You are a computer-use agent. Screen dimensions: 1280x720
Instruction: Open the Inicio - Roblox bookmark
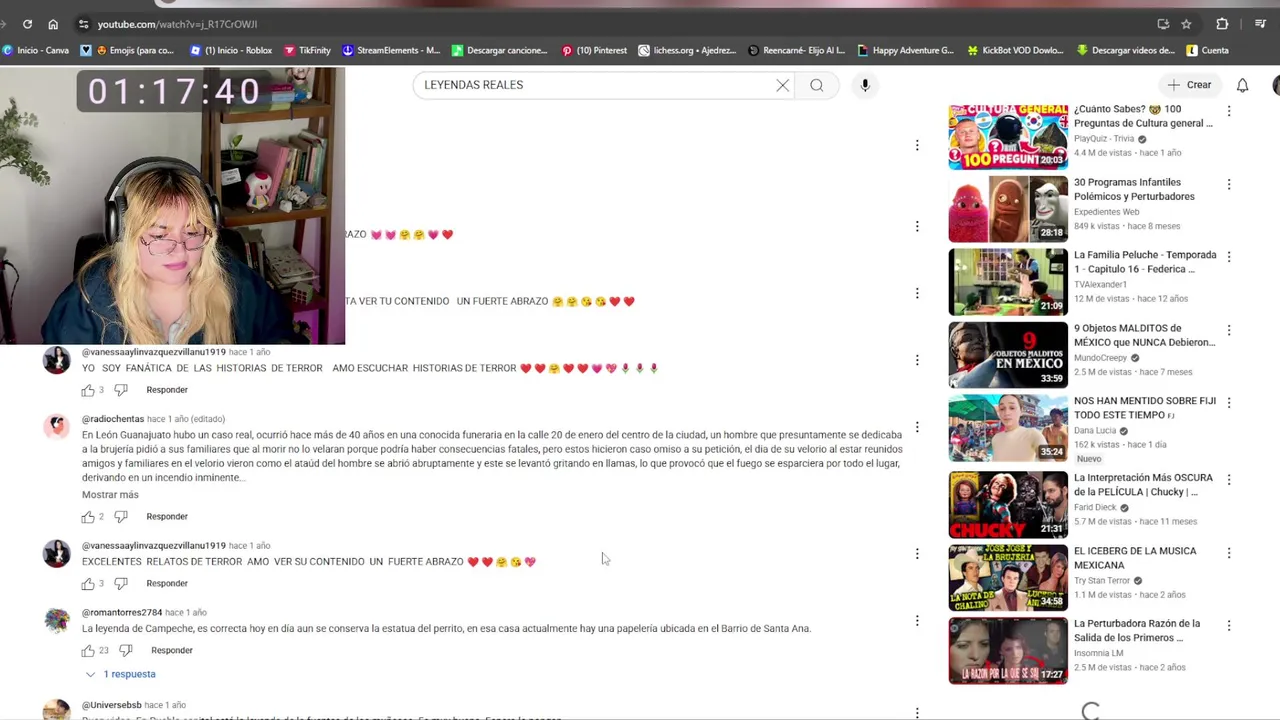coord(231,50)
